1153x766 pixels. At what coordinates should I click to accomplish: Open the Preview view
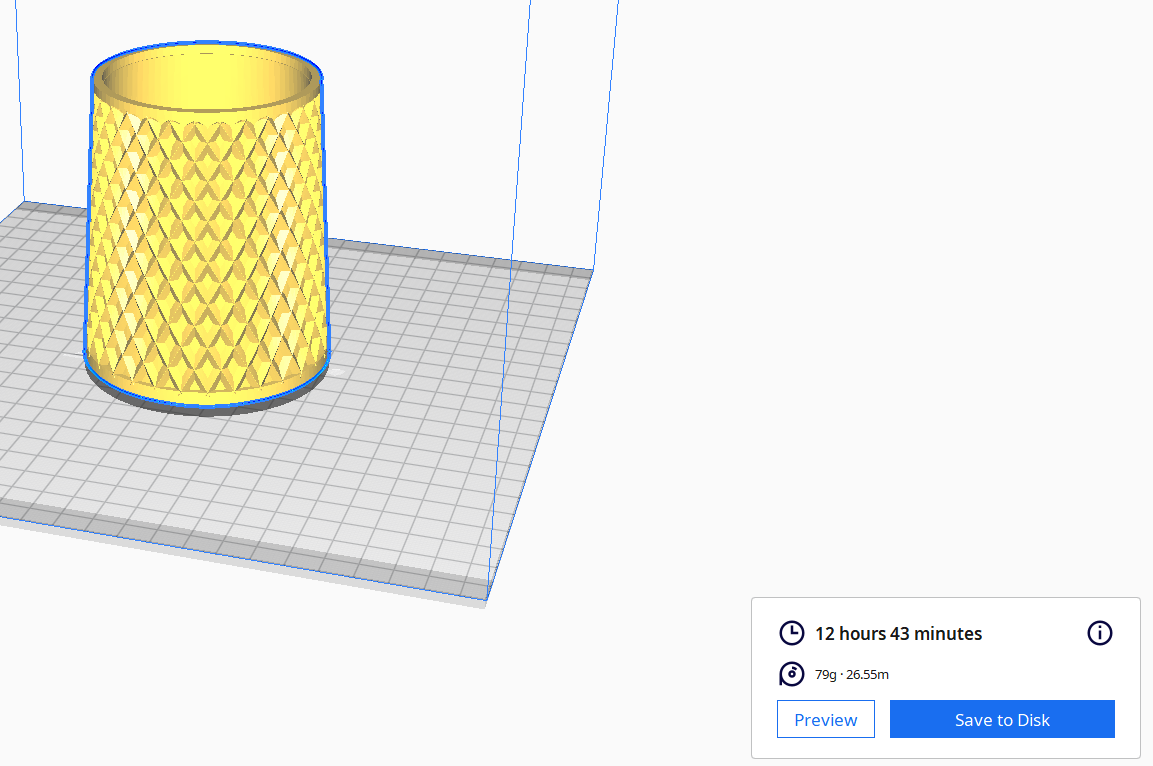(825, 719)
